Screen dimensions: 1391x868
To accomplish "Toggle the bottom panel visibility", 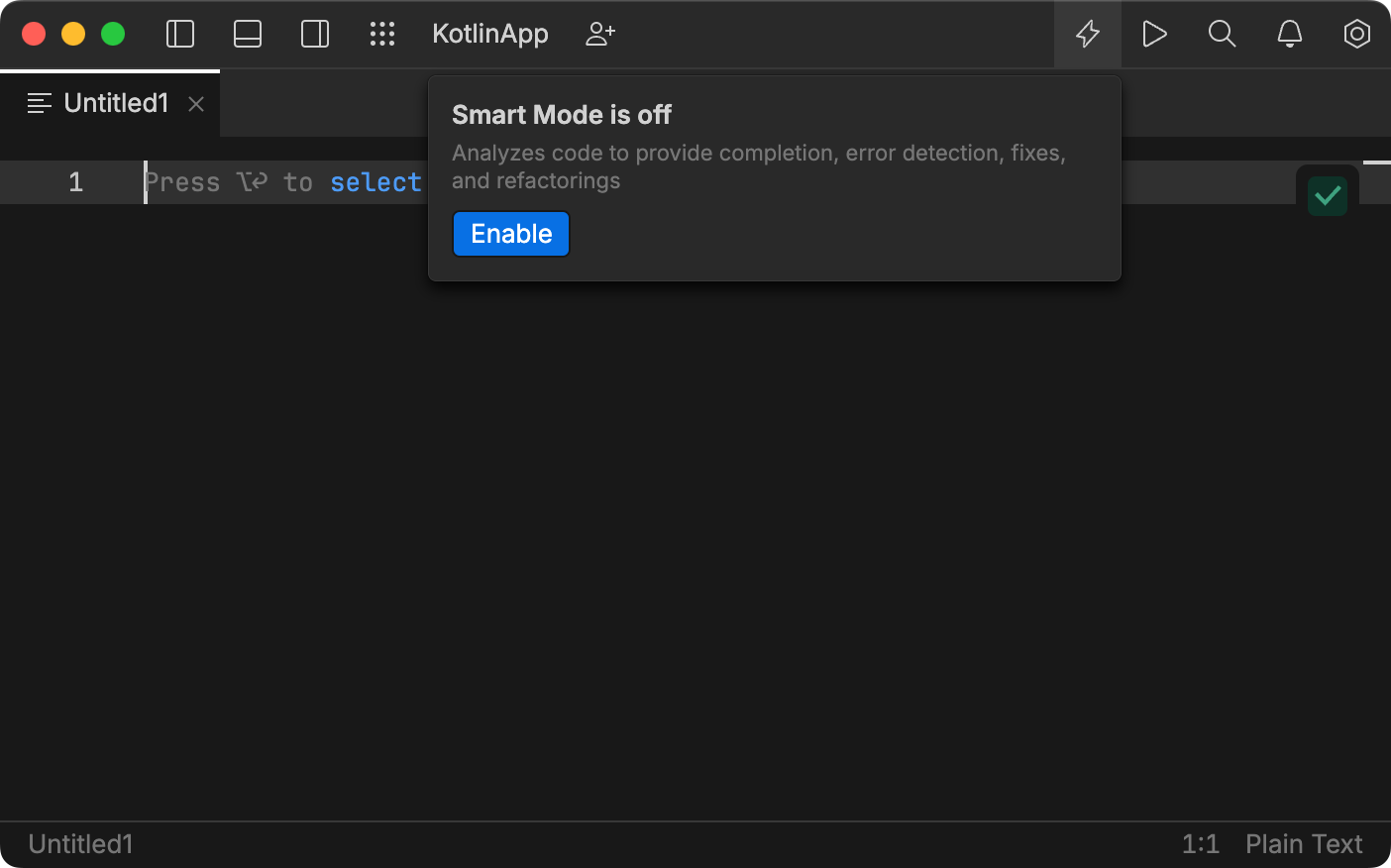I will (x=247, y=34).
